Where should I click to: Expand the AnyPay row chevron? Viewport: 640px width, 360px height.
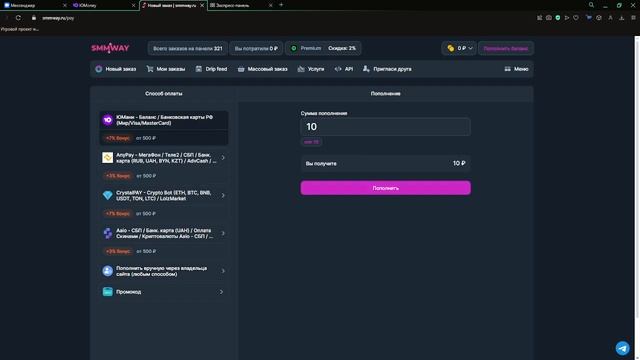[223, 158]
